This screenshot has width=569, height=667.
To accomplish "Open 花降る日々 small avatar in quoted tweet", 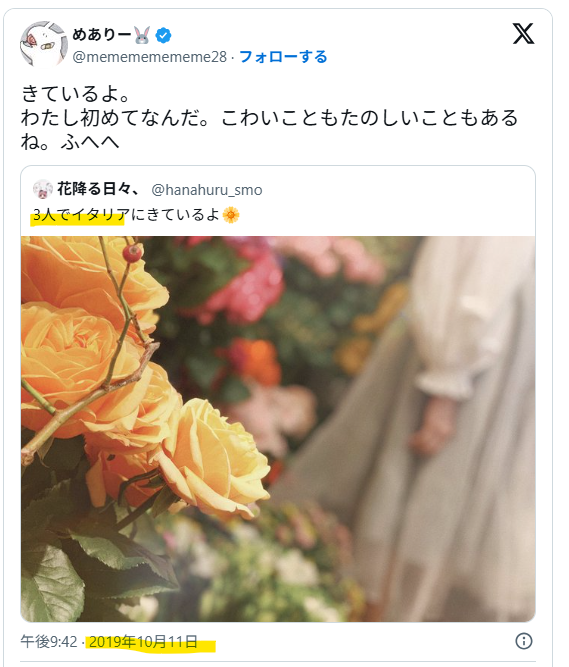I will coord(43,189).
